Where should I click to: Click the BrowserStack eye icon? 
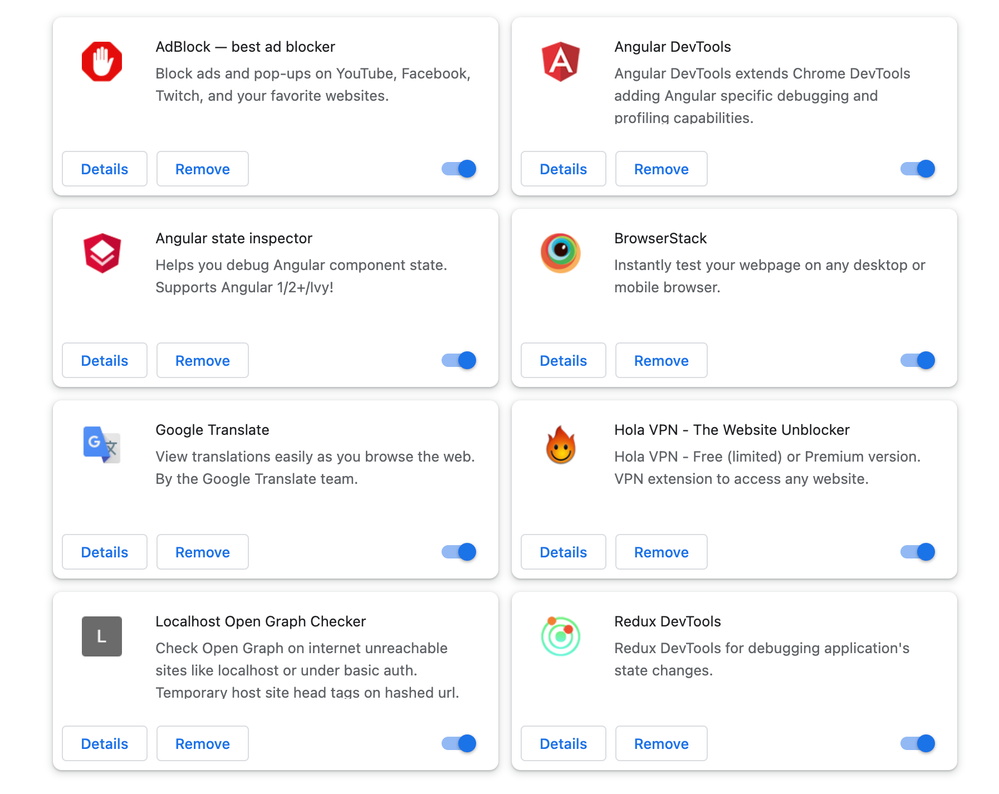point(561,253)
